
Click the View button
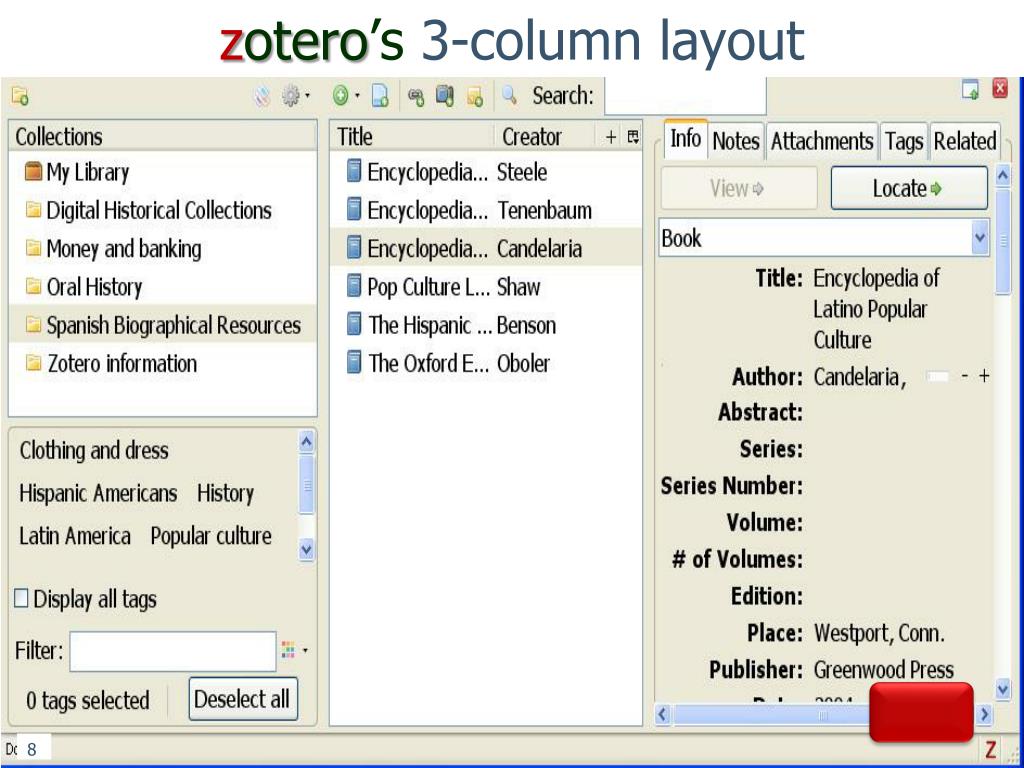click(739, 188)
